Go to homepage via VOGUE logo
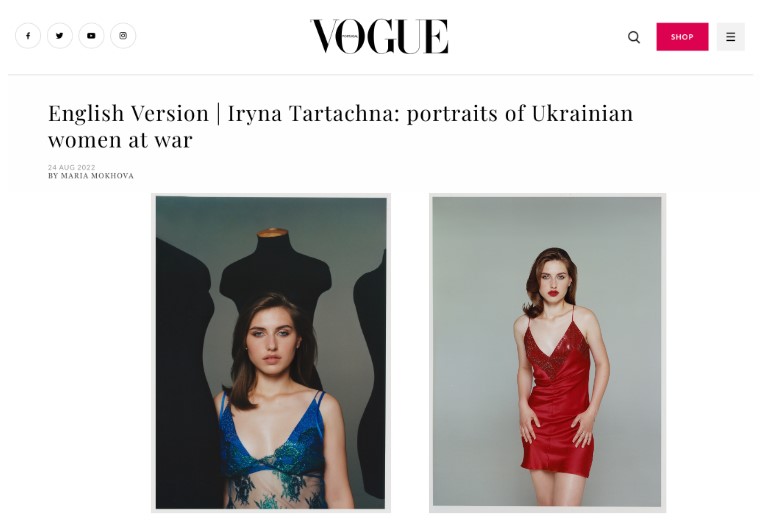 click(x=379, y=36)
